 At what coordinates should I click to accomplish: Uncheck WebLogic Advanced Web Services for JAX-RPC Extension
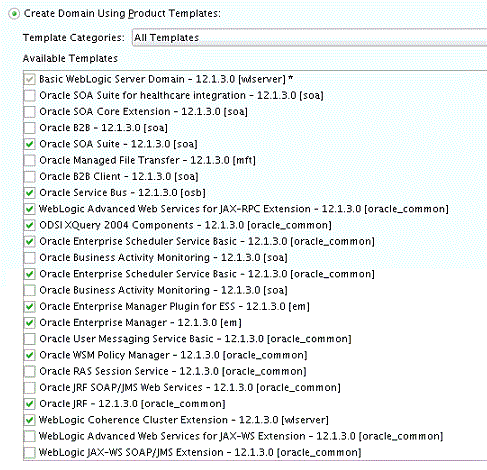click(x=30, y=209)
